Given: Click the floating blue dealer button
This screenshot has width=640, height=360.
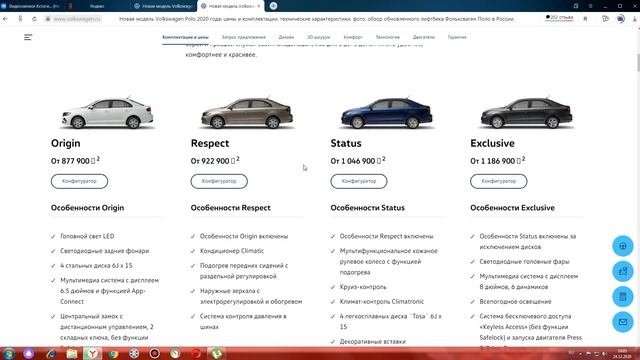Looking at the screenshot, I should click(x=622, y=271).
